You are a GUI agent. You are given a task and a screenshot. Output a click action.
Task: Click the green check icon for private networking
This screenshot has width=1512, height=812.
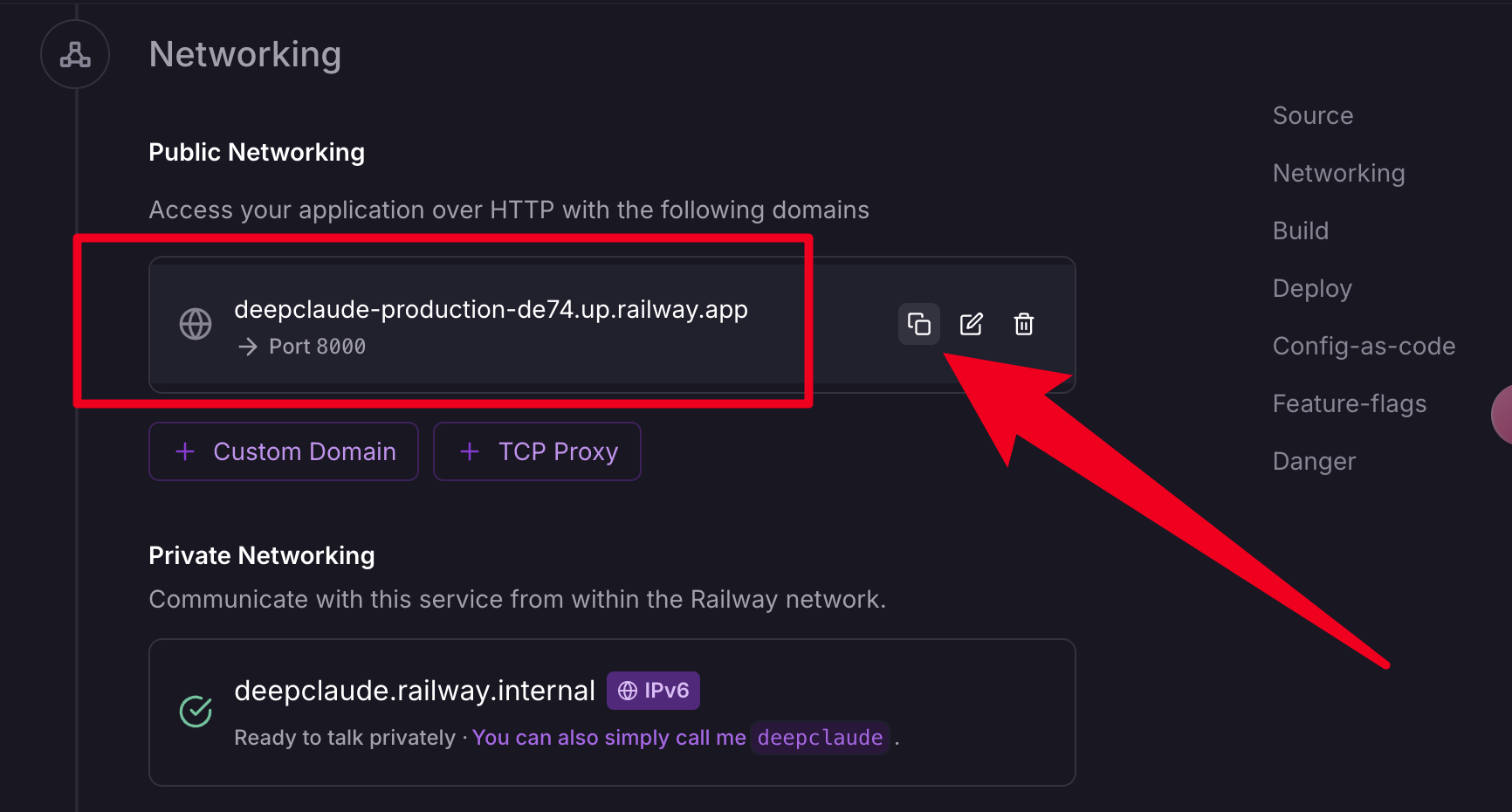(196, 711)
